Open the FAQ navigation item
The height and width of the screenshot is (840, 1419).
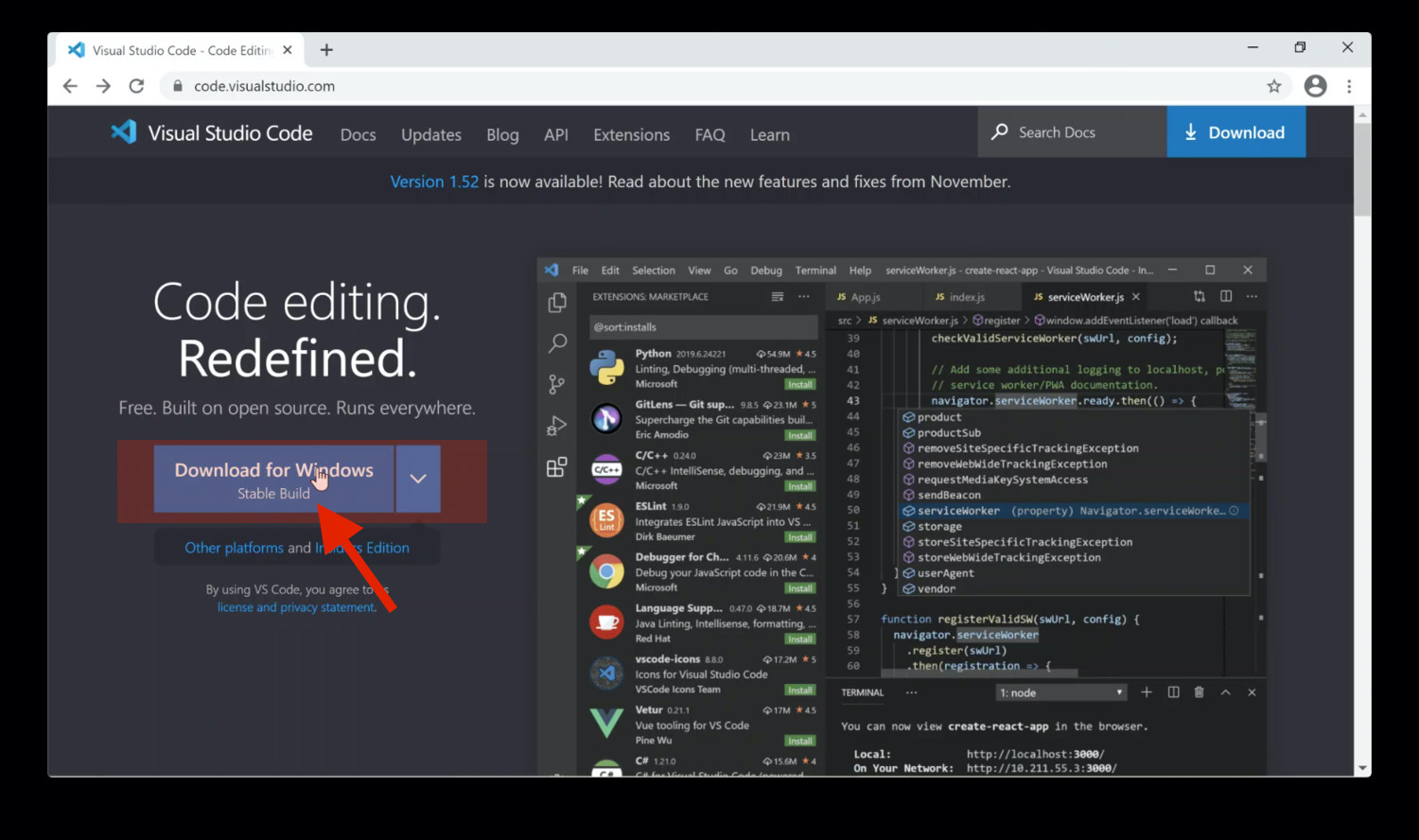(x=709, y=134)
